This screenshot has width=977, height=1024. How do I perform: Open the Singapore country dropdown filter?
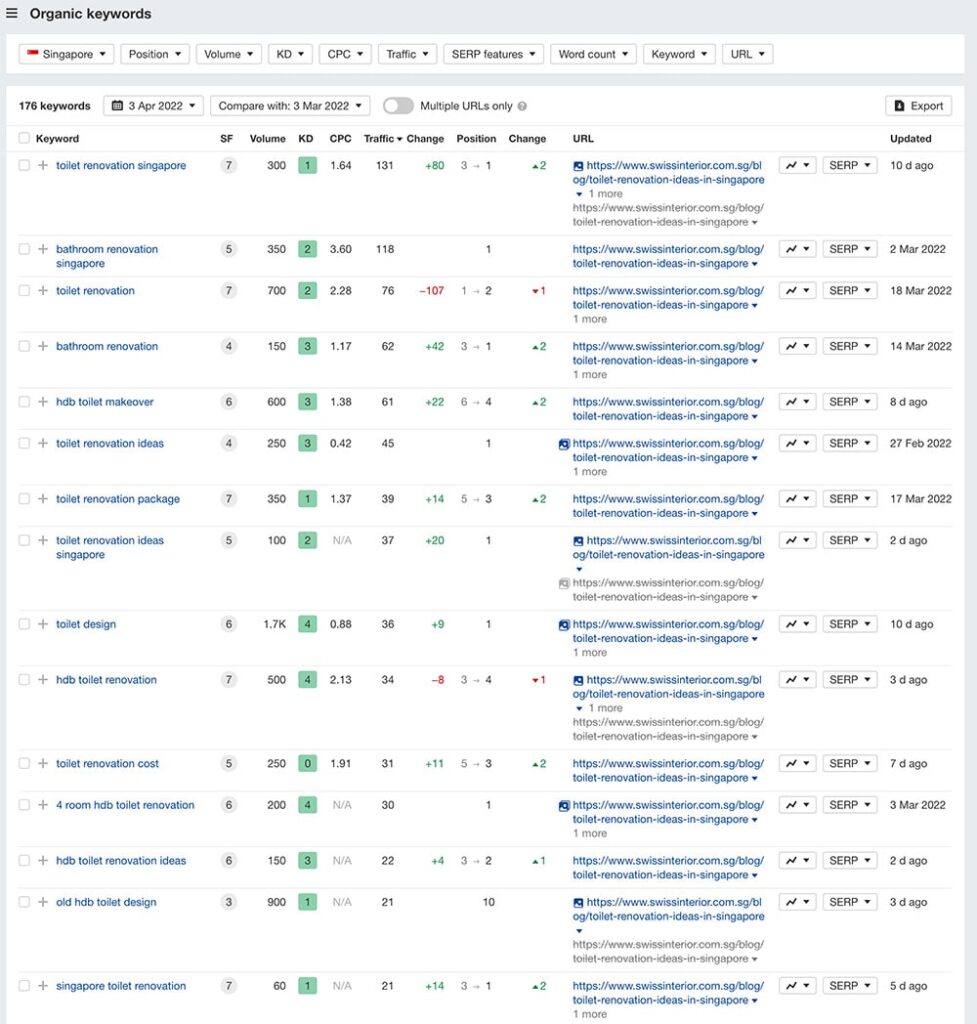pyautogui.click(x=67, y=54)
